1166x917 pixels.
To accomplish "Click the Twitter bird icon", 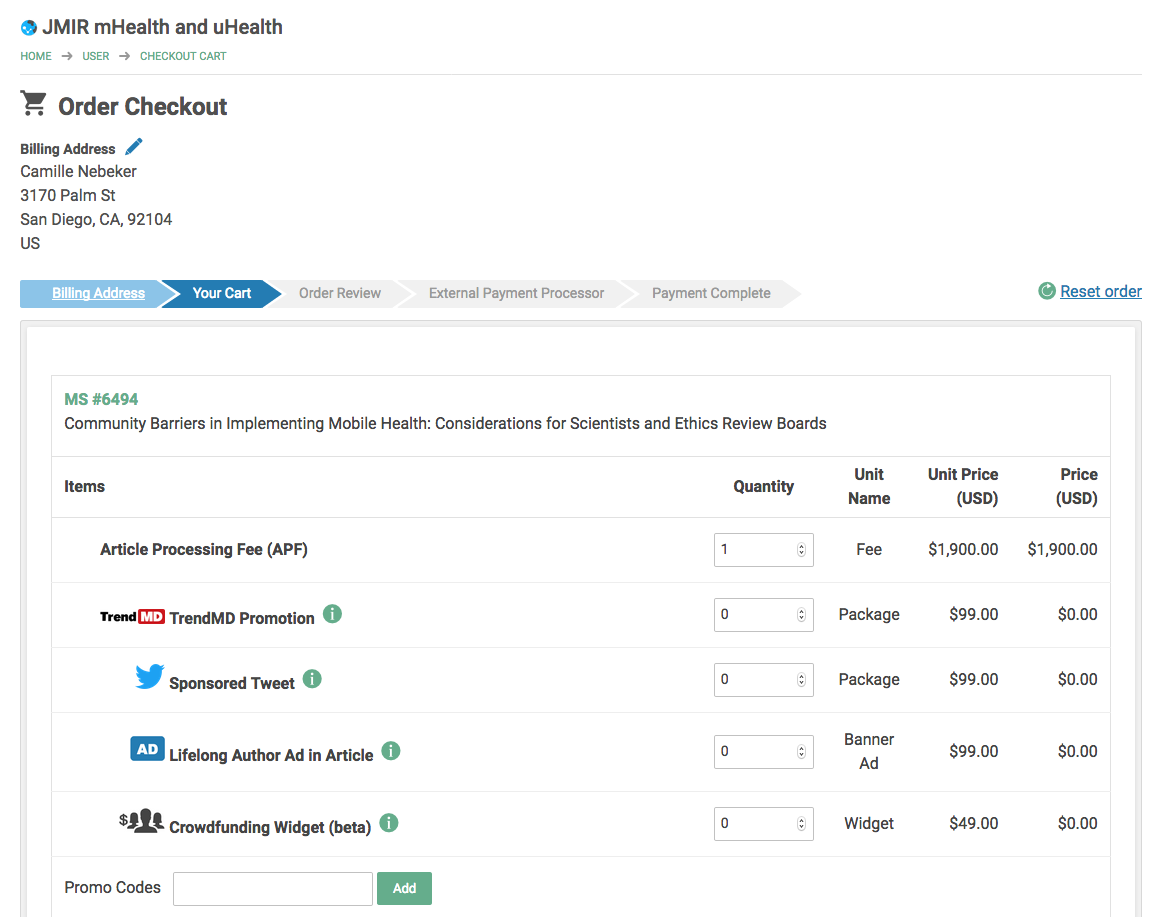I will (x=149, y=678).
